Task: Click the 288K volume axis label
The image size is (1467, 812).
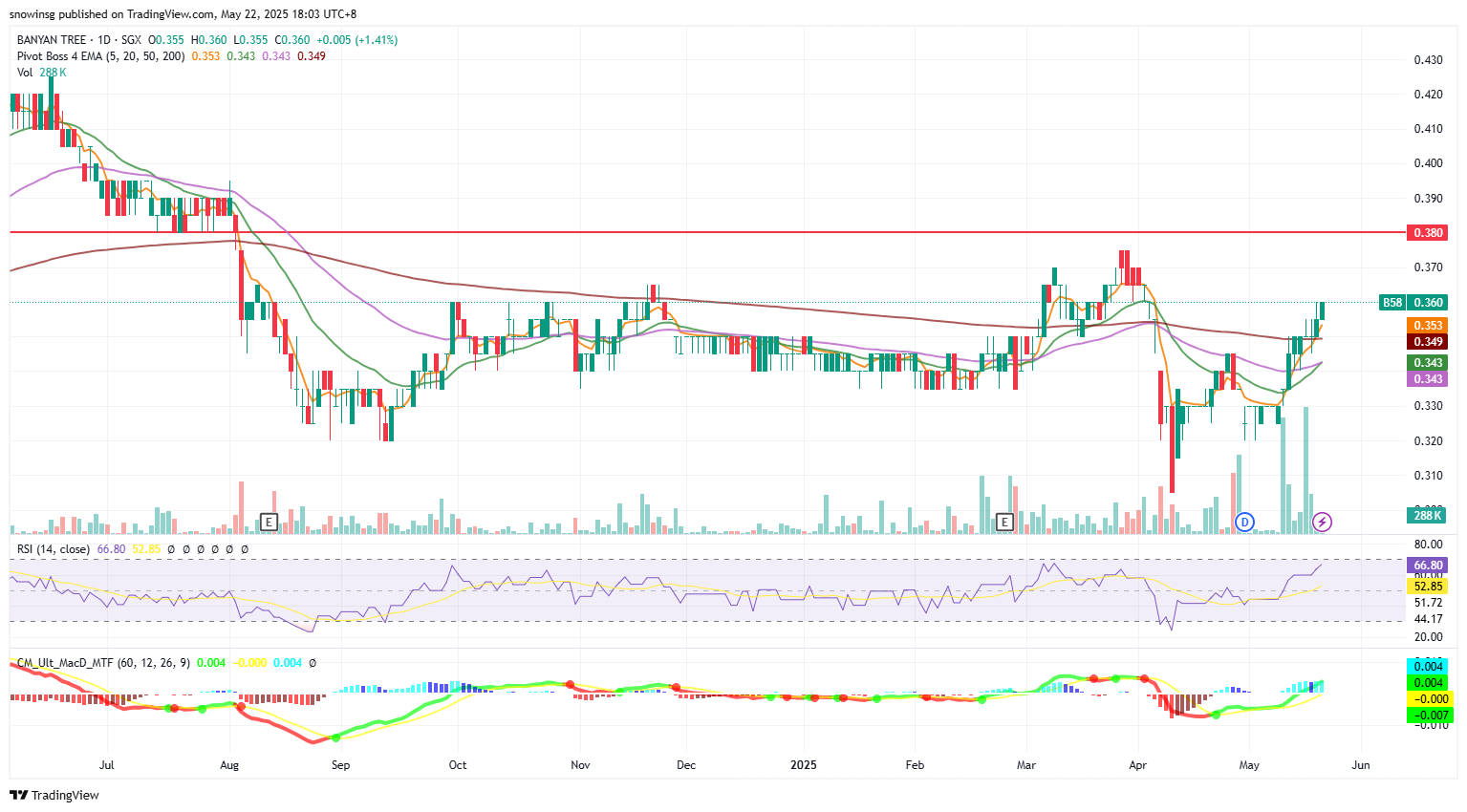Action: tap(1428, 516)
